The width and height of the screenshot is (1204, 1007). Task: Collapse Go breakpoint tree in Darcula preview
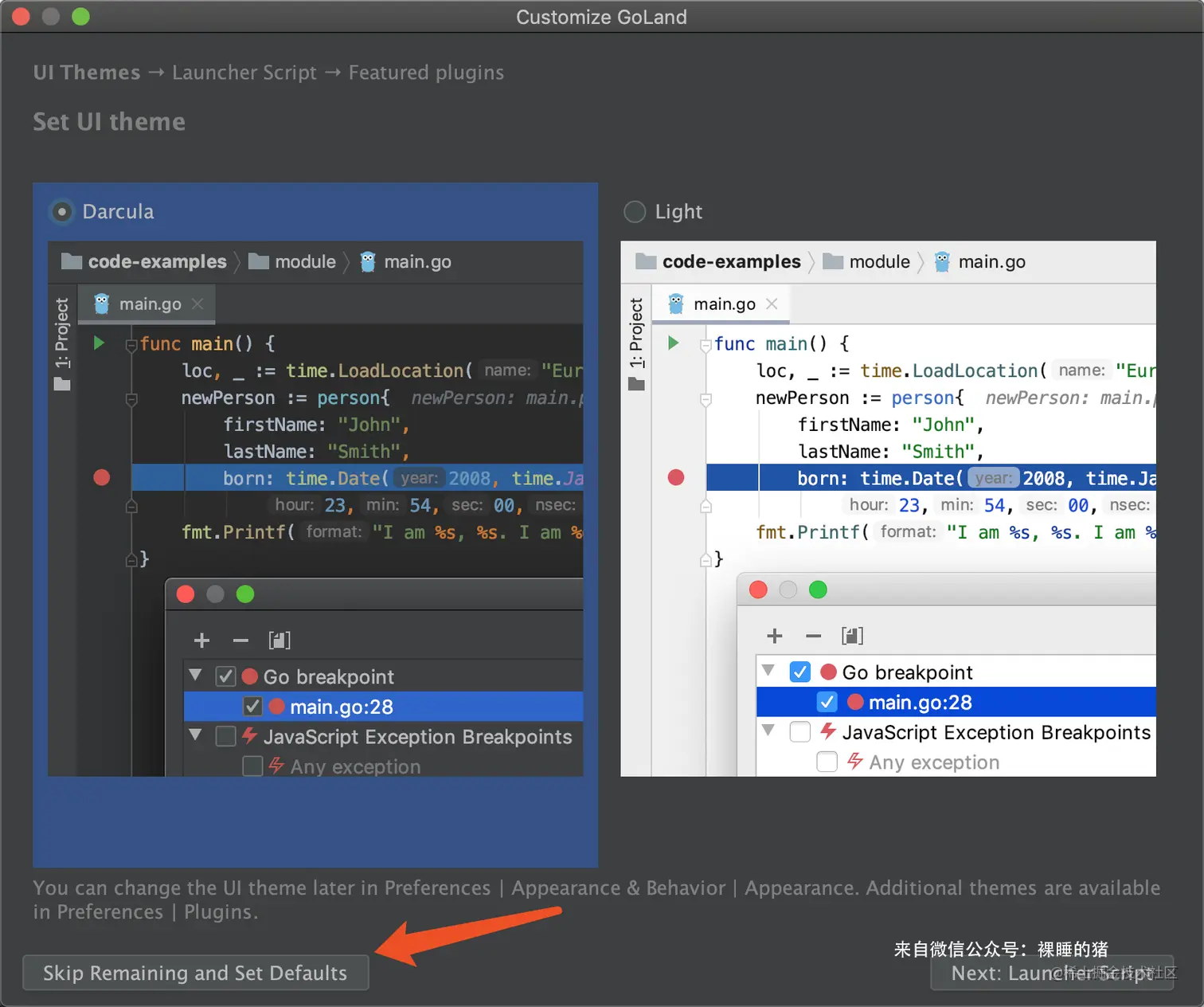(x=195, y=675)
